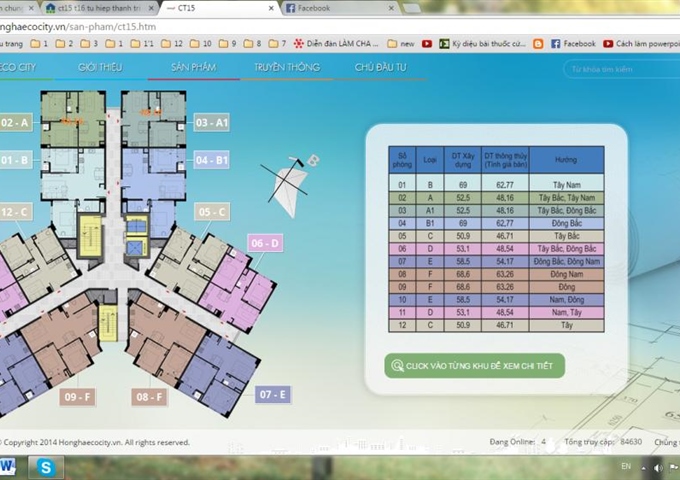680x480 pixels.
Task: Open the YouTube bookmark icon after 'new'
Action: point(427,44)
